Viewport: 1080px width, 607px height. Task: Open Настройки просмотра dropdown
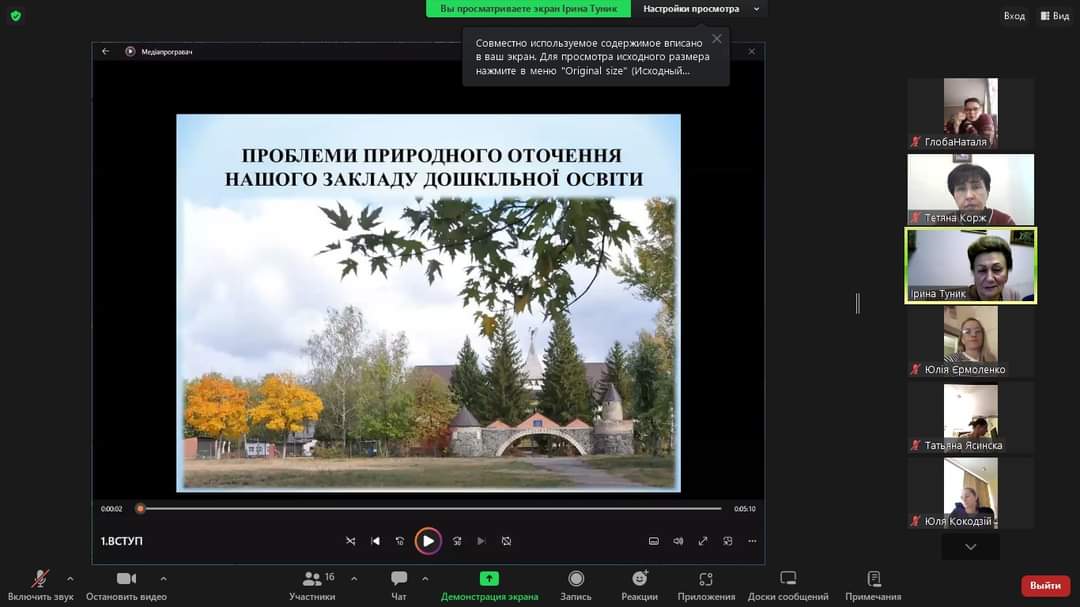[699, 9]
